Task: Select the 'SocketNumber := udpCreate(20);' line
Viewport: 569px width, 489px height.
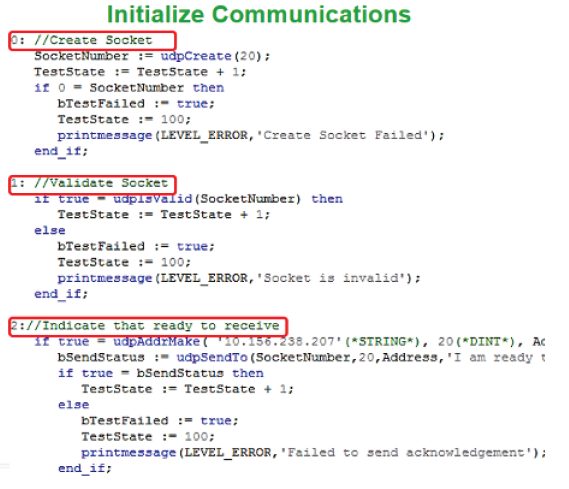Action: (x=152, y=56)
